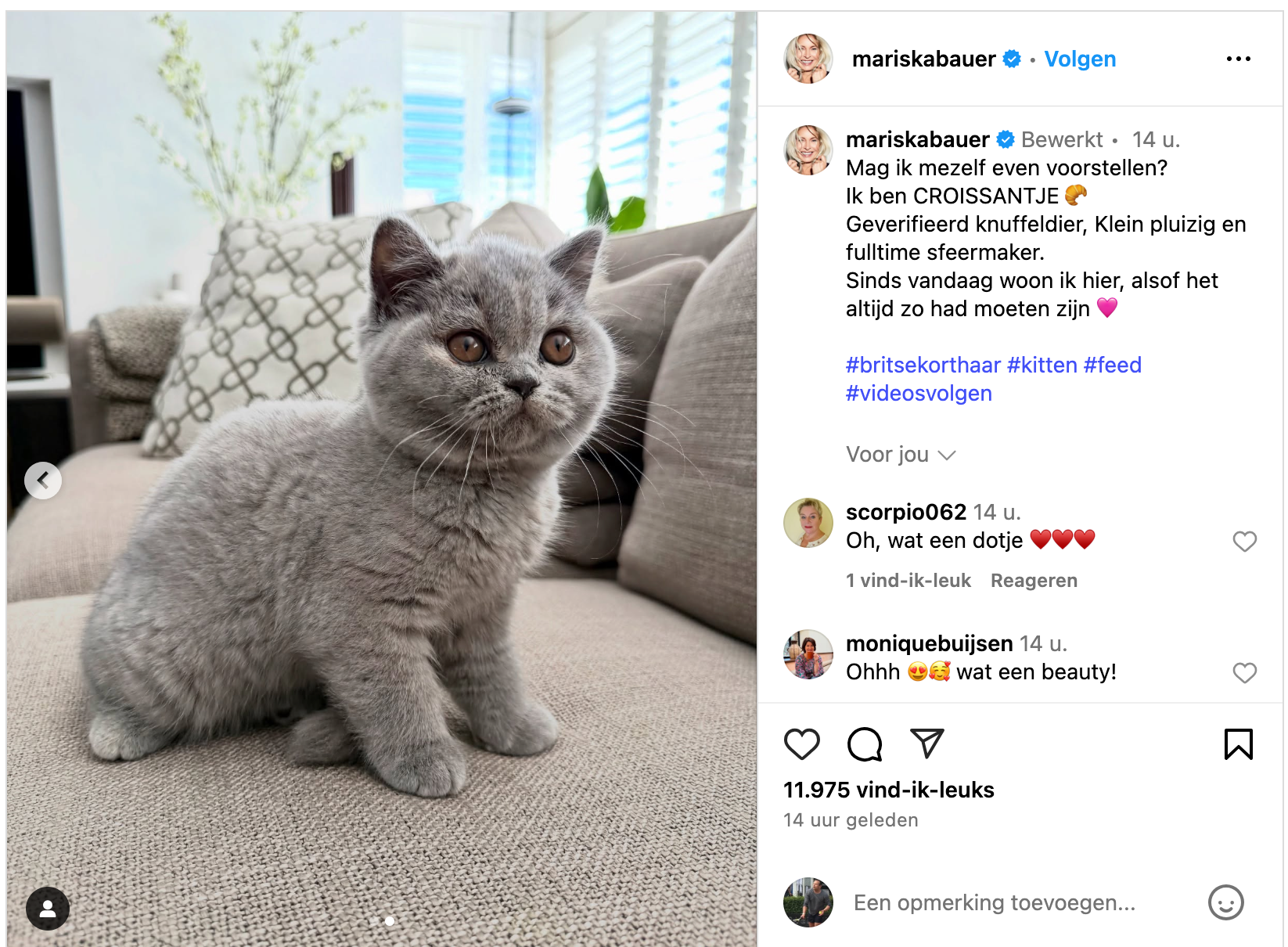
Task: View likes on scorpio062's comment
Action: pyautogui.click(x=908, y=581)
